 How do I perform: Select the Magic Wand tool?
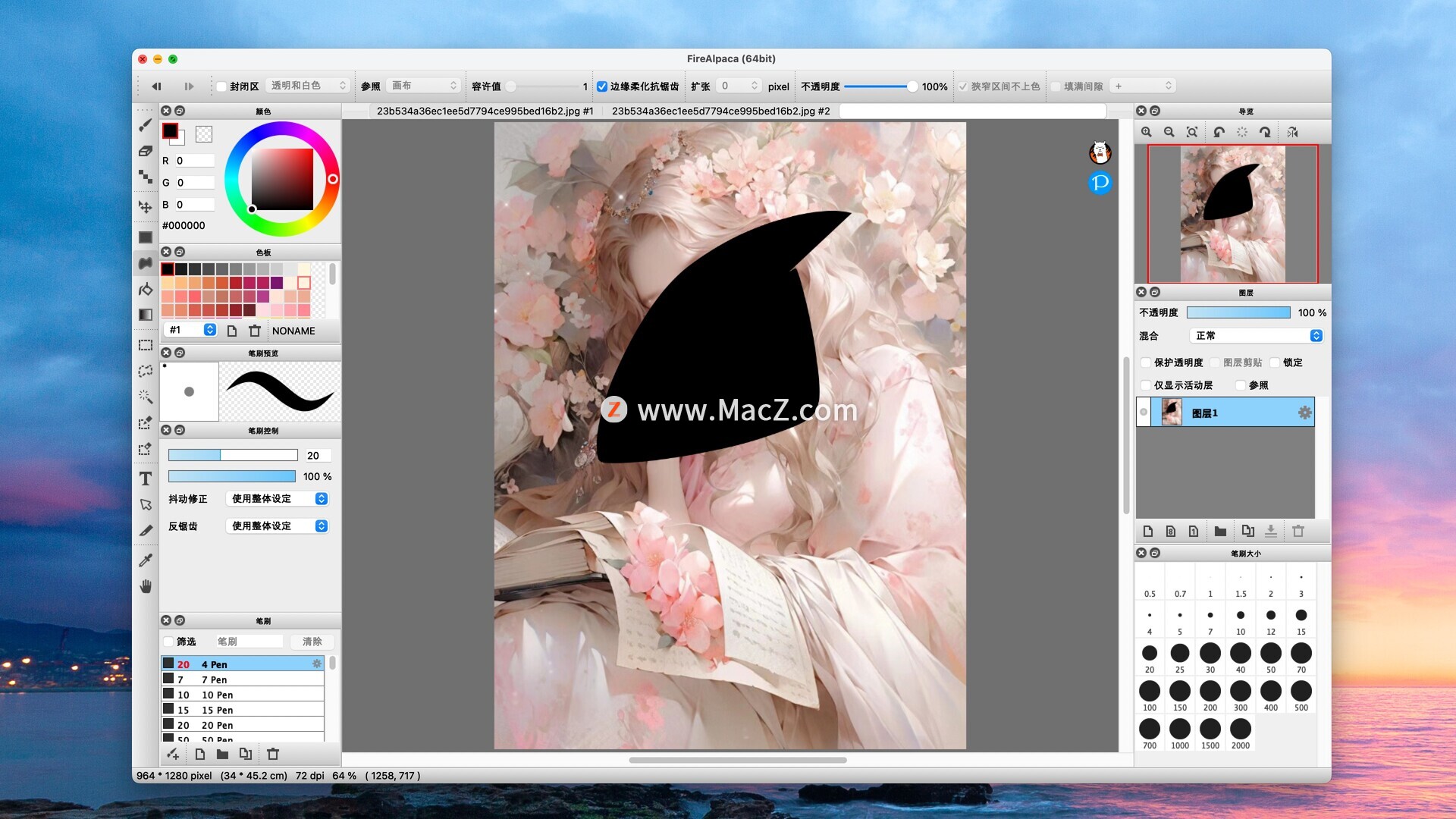coord(146,397)
